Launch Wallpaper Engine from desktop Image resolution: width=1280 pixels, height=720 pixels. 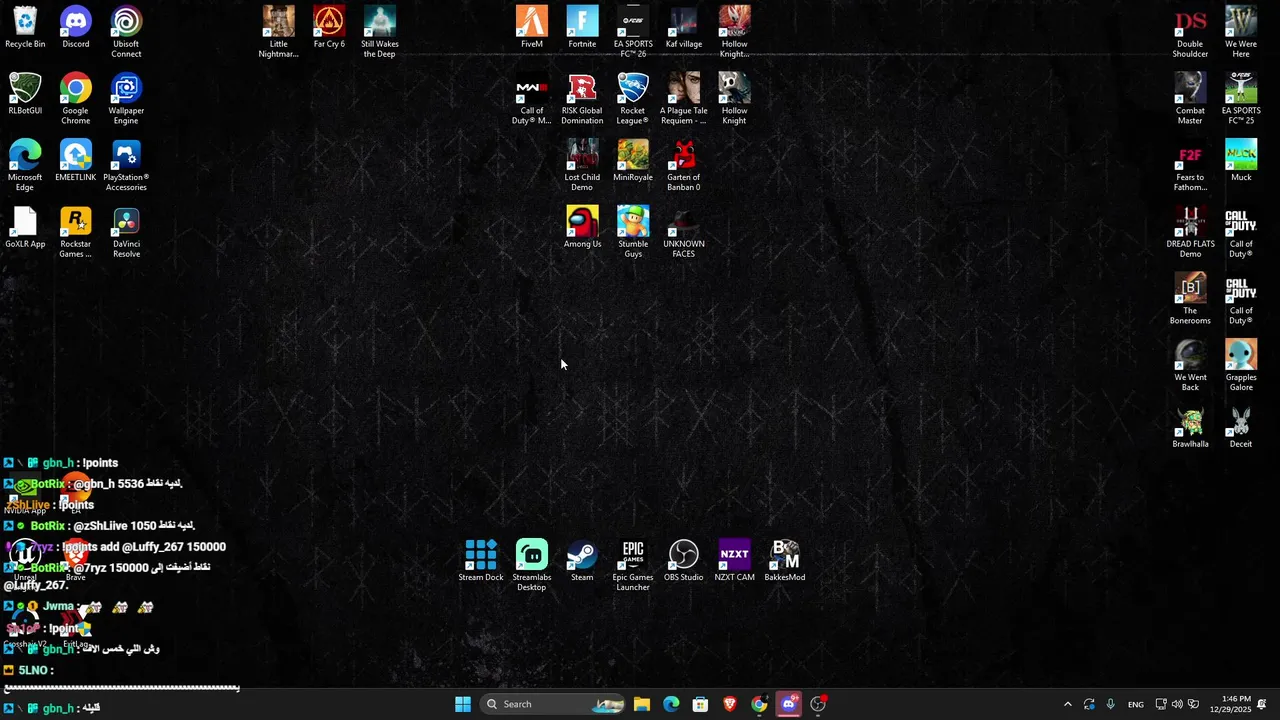(x=126, y=98)
